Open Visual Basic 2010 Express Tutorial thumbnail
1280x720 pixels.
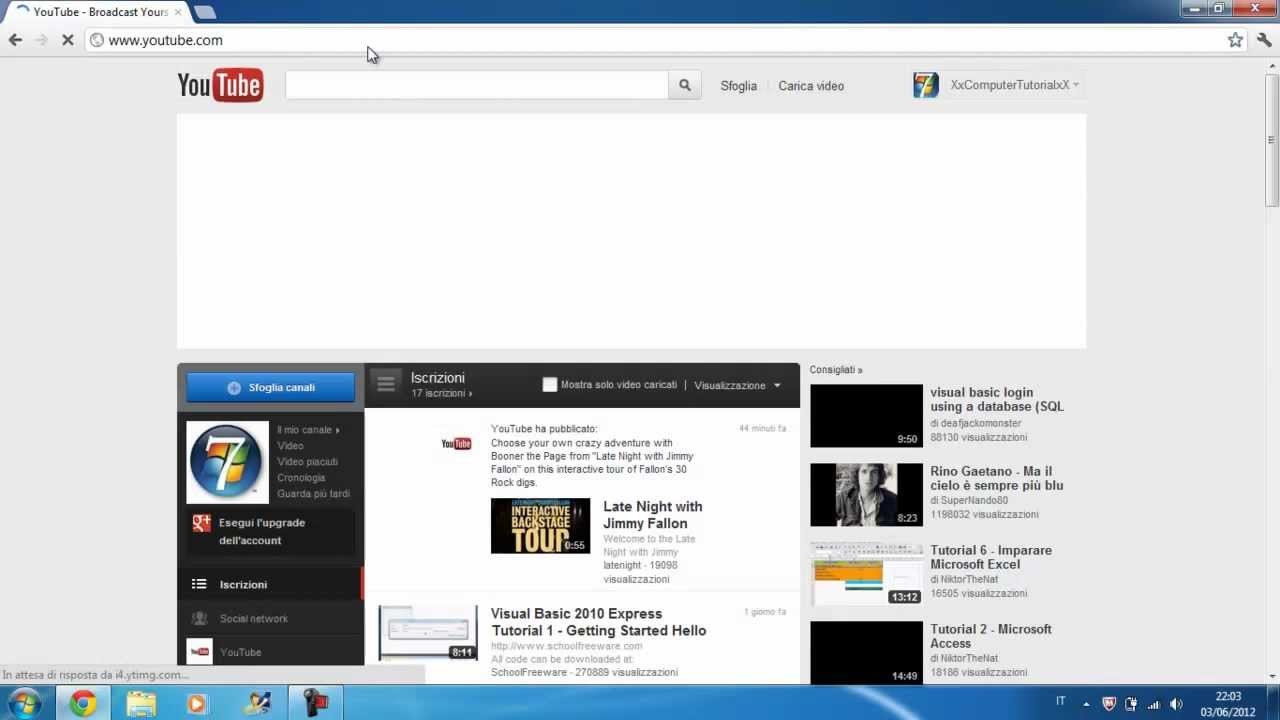point(428,633)
